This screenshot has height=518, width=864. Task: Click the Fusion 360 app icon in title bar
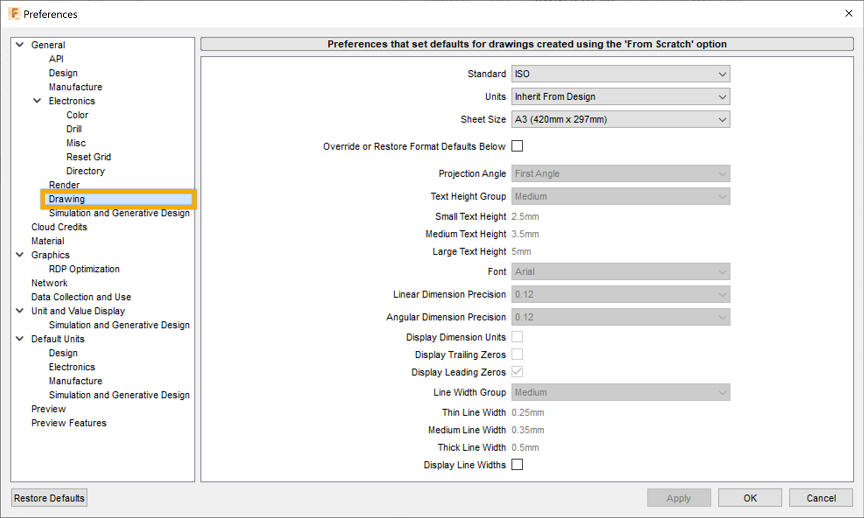tap(14, 13)
